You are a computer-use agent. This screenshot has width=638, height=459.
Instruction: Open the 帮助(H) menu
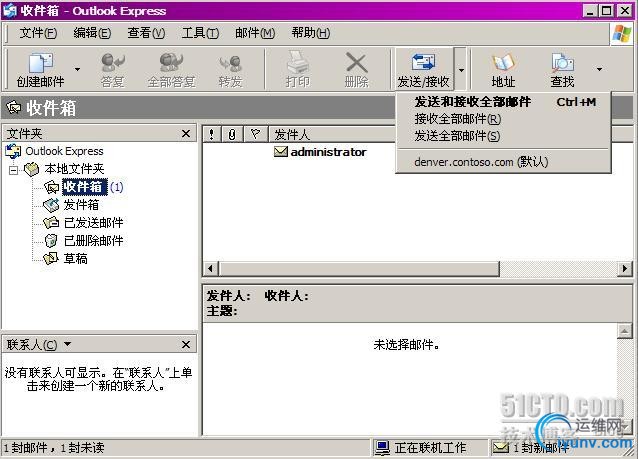[x=310, y=33]
